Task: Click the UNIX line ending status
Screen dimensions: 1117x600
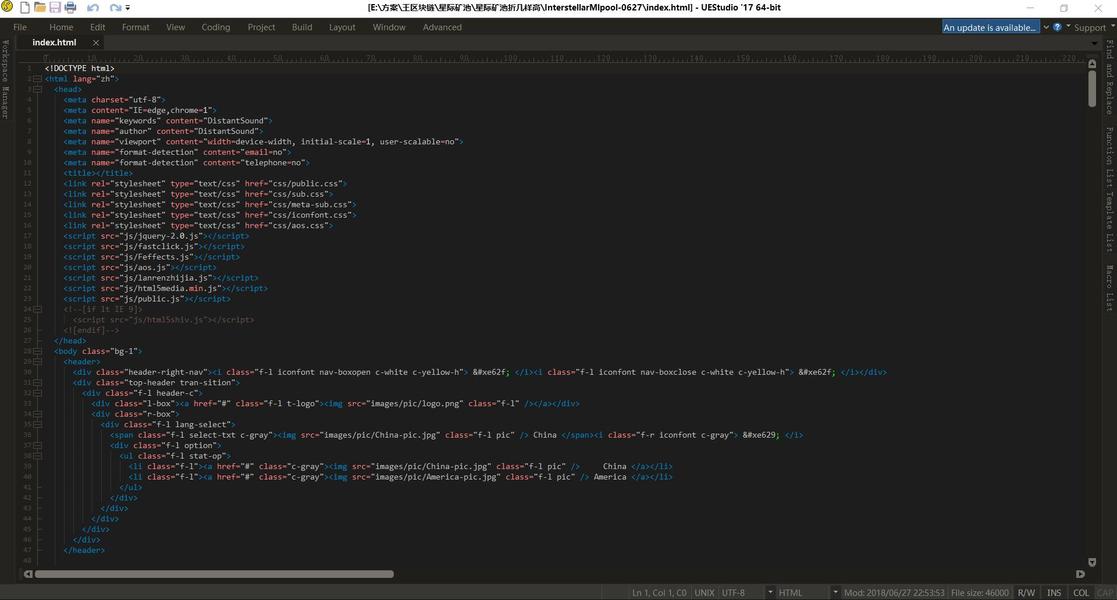Action: point(704,593)
